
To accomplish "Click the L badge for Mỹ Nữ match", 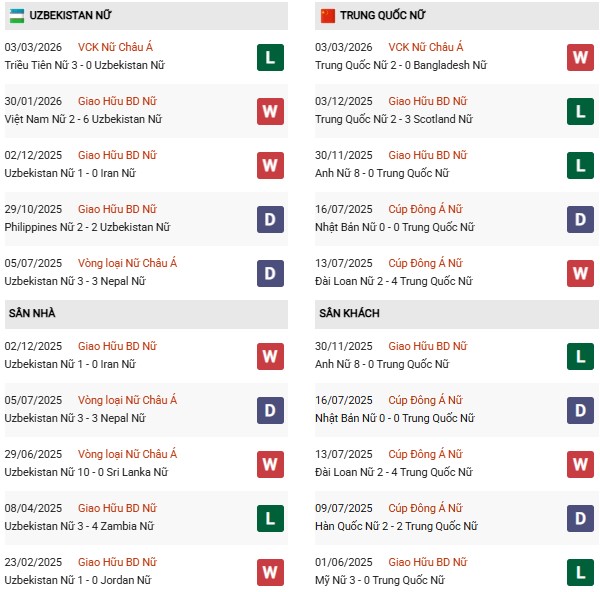I will [x=580, y=571].
